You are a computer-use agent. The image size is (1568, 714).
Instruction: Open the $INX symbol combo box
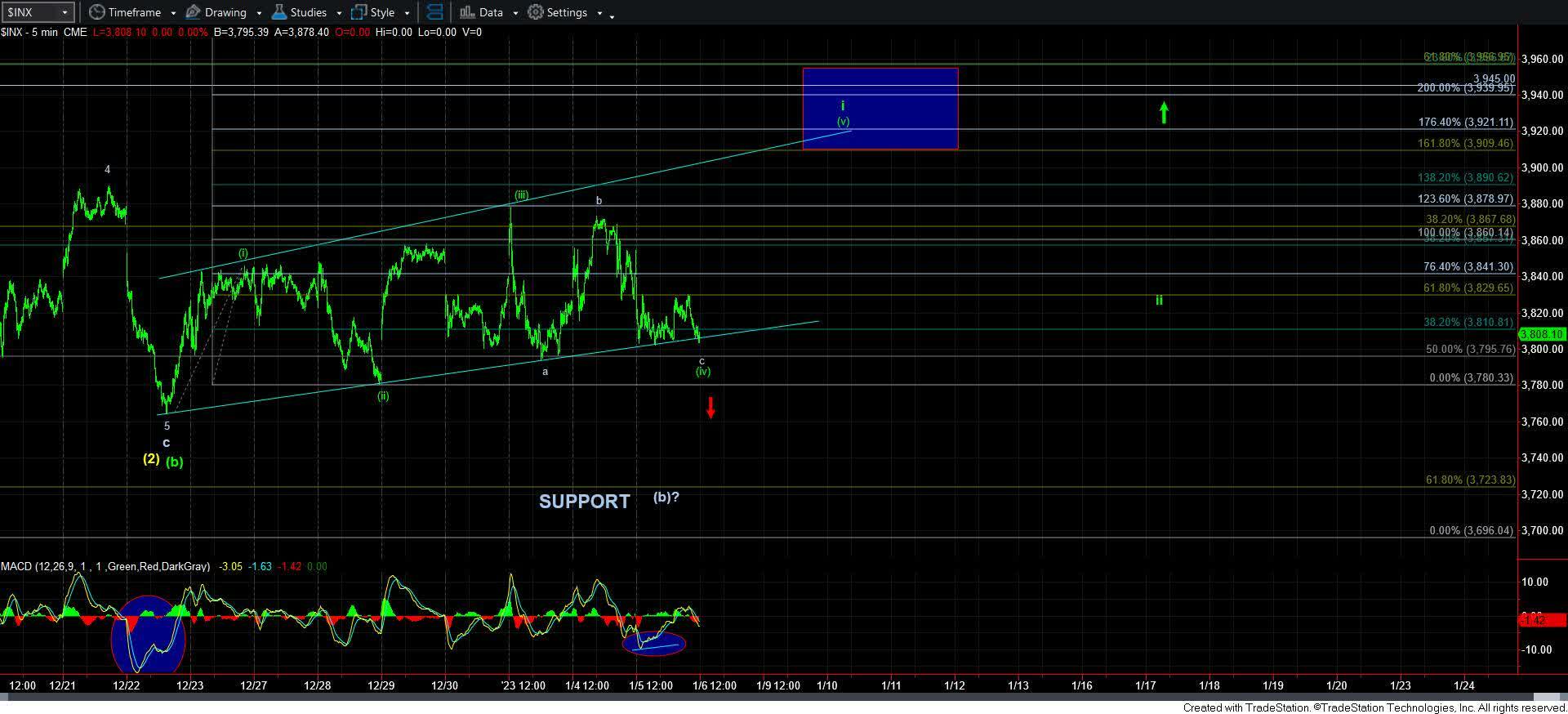click(x=38, y=12)
